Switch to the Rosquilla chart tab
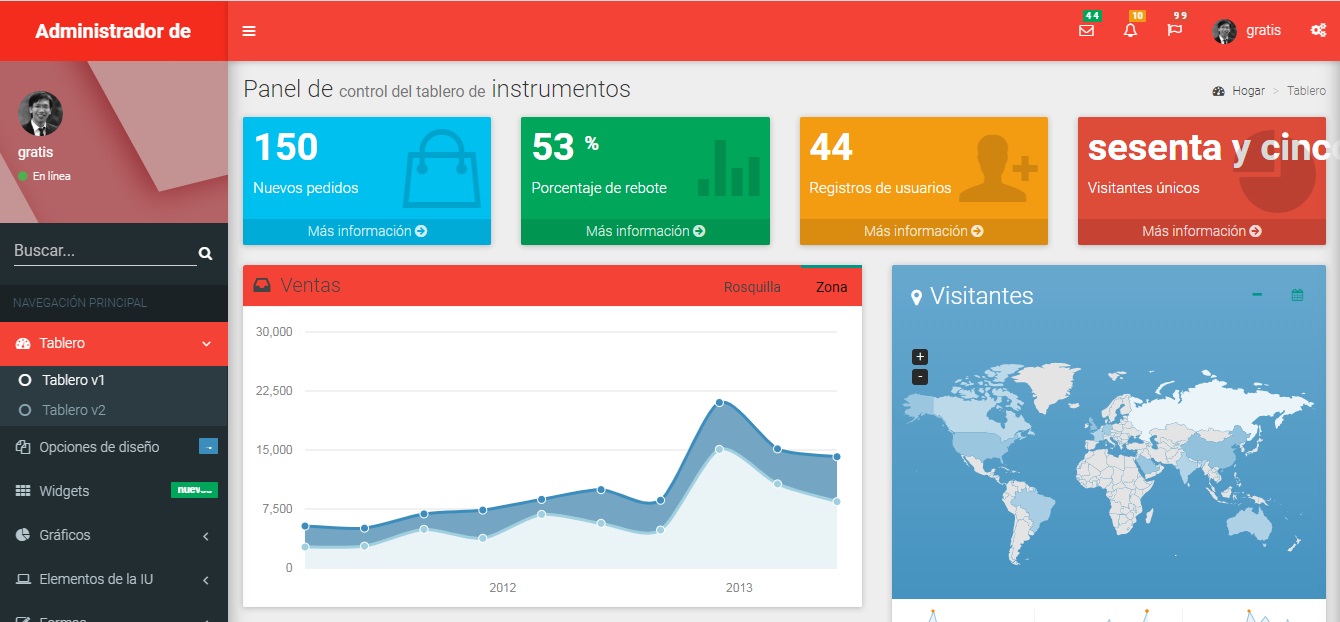Image resolution: width=1340 pixels, height=622 pixels. point(752,287)
